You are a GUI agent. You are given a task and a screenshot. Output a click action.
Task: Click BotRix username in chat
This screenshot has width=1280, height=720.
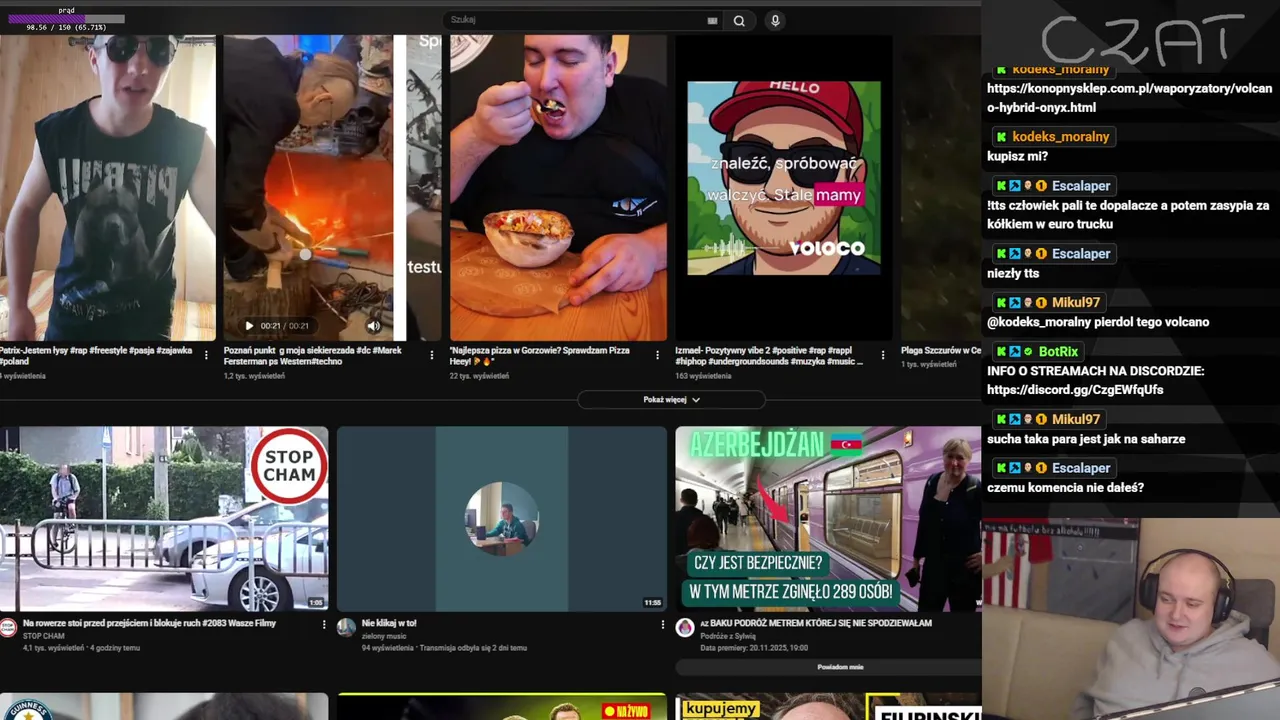pyautogui.click(x=1058, y=352)
